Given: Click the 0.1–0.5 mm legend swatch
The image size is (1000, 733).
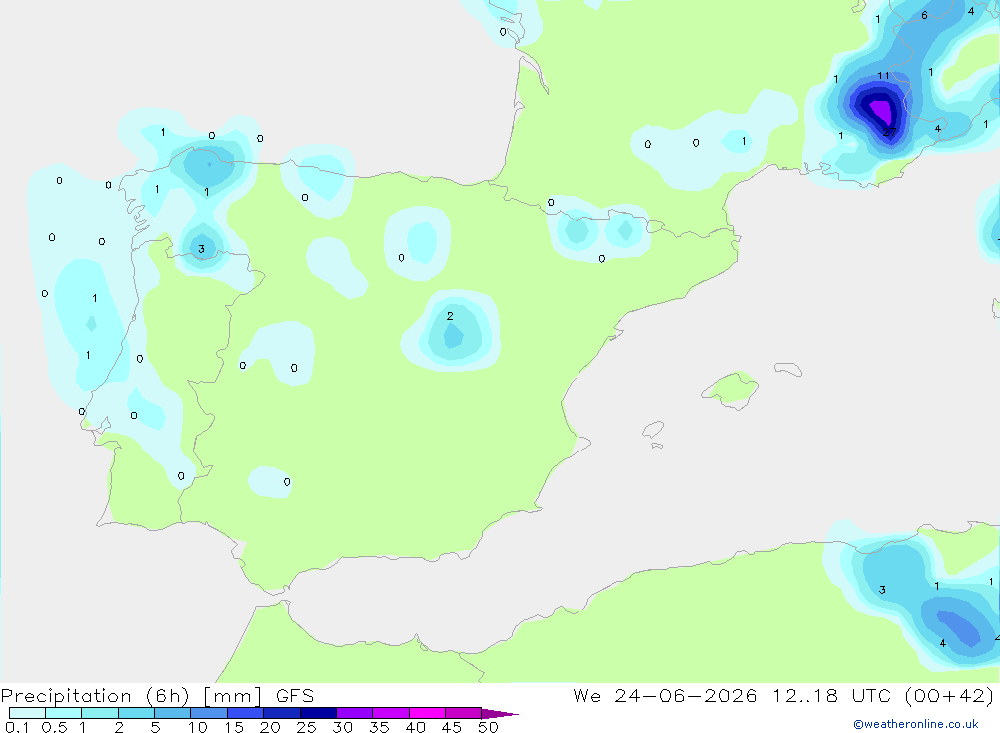Looking at the screenshot, I should (x=27, y=713).
